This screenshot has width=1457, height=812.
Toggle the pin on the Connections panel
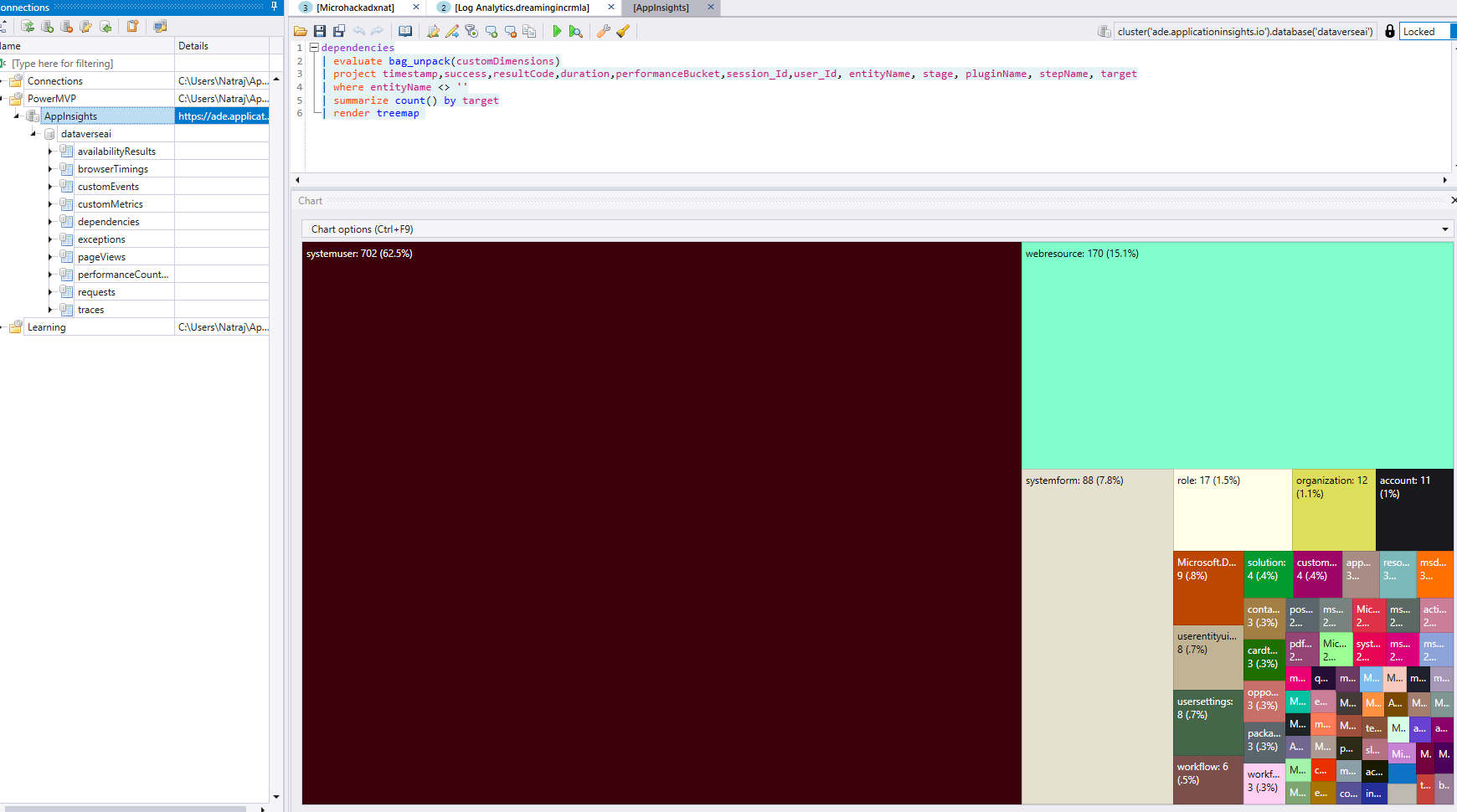274,7
